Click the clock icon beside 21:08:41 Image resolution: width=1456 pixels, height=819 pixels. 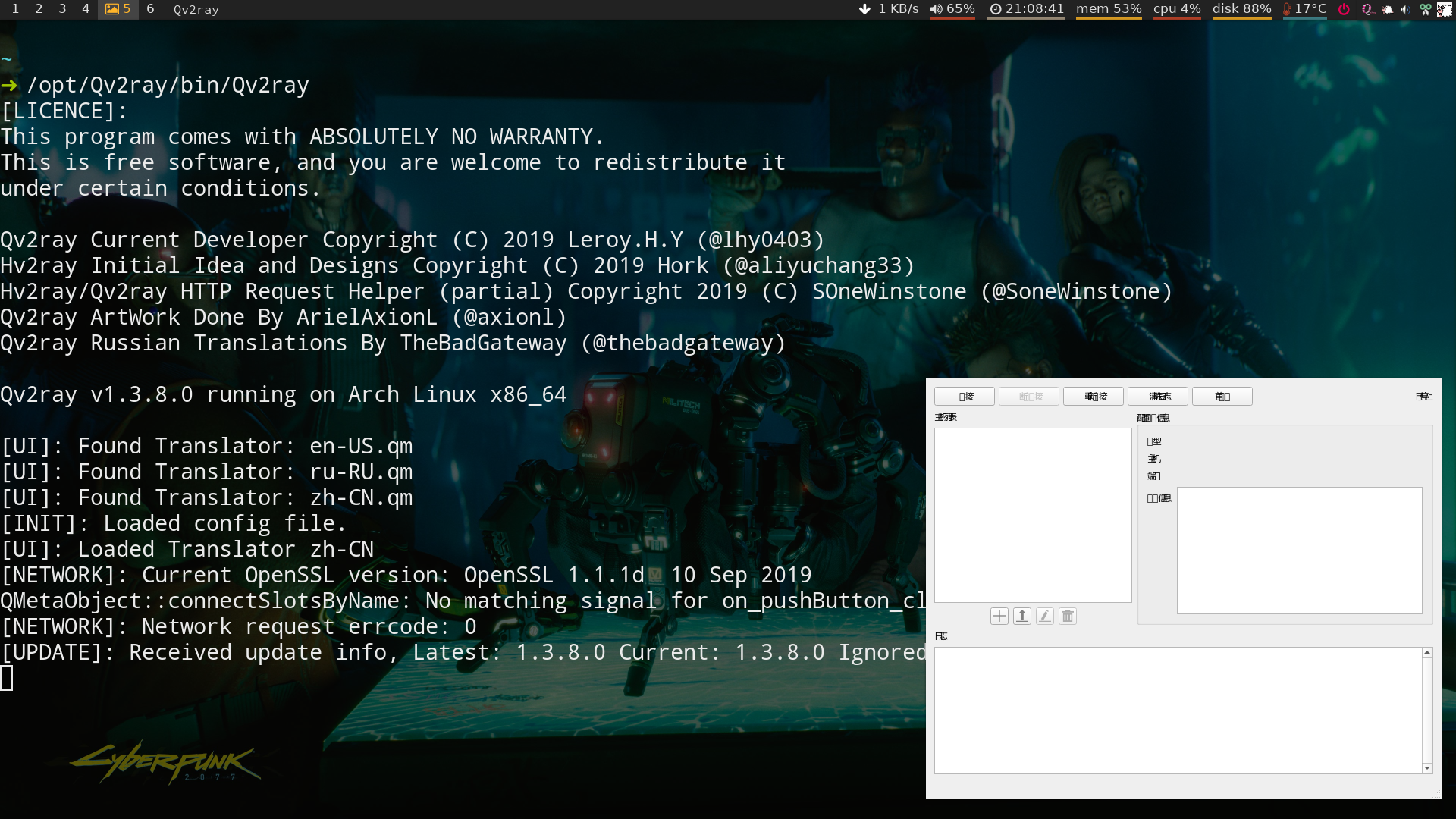[x=996, y=10]
